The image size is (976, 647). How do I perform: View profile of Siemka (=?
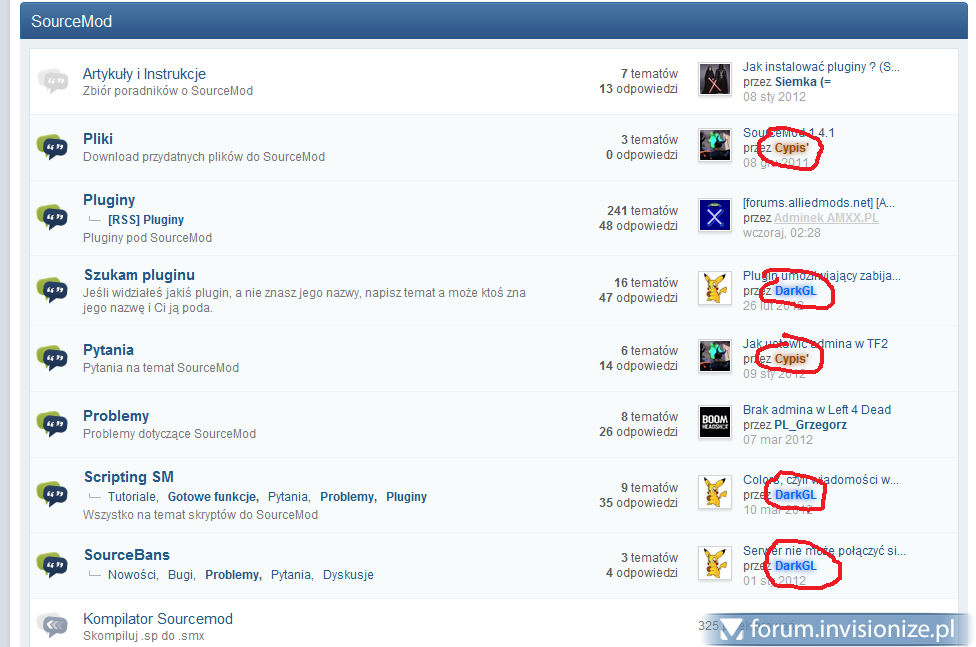coord(803,82)
